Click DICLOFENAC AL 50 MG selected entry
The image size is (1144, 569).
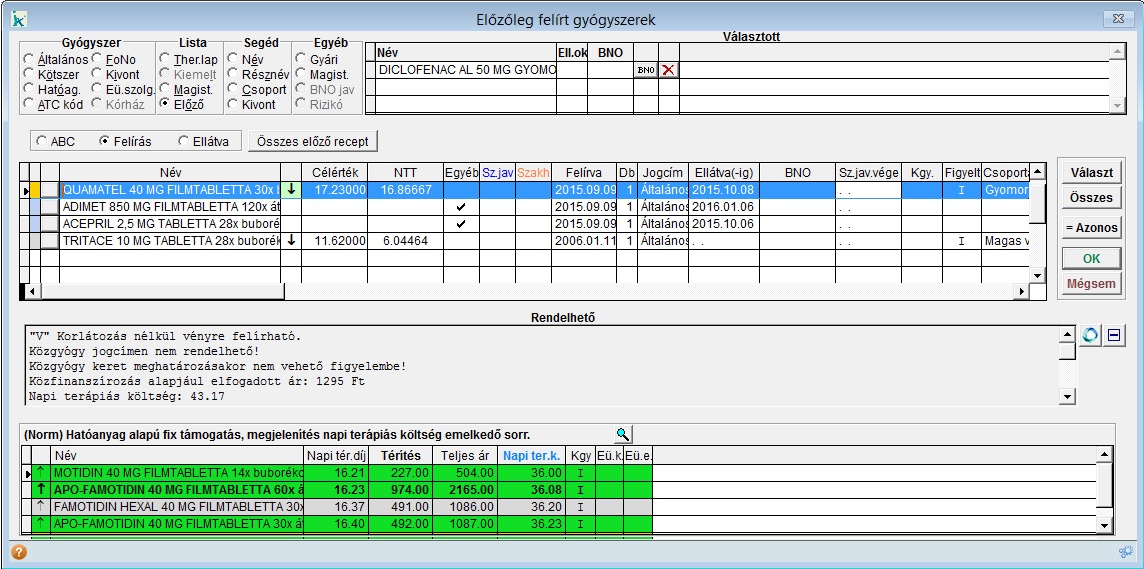[x=467, y=70]
